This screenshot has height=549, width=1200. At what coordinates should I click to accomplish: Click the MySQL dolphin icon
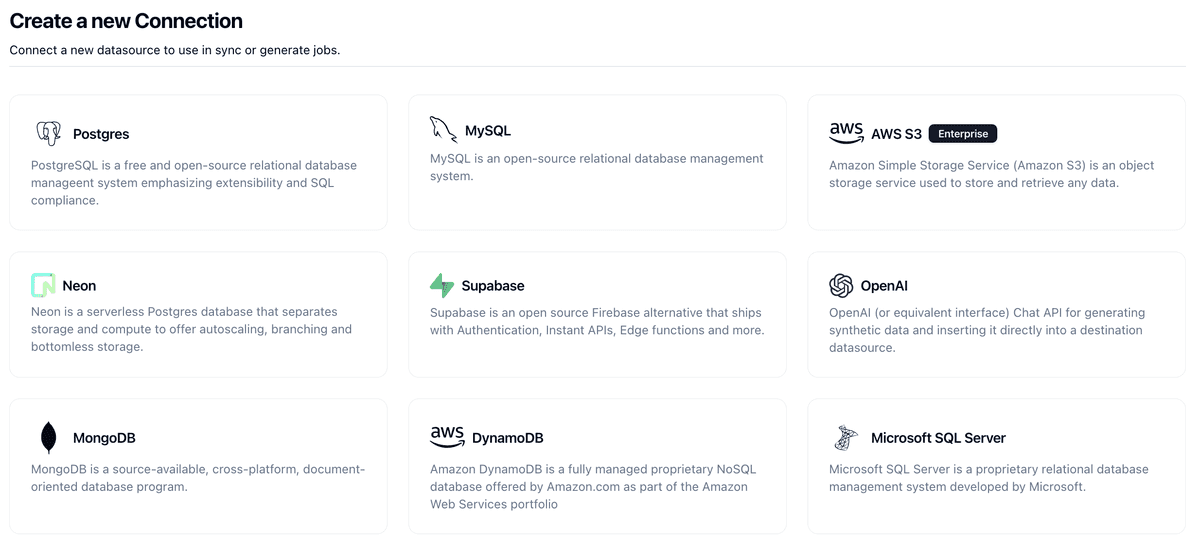(443, 130)
